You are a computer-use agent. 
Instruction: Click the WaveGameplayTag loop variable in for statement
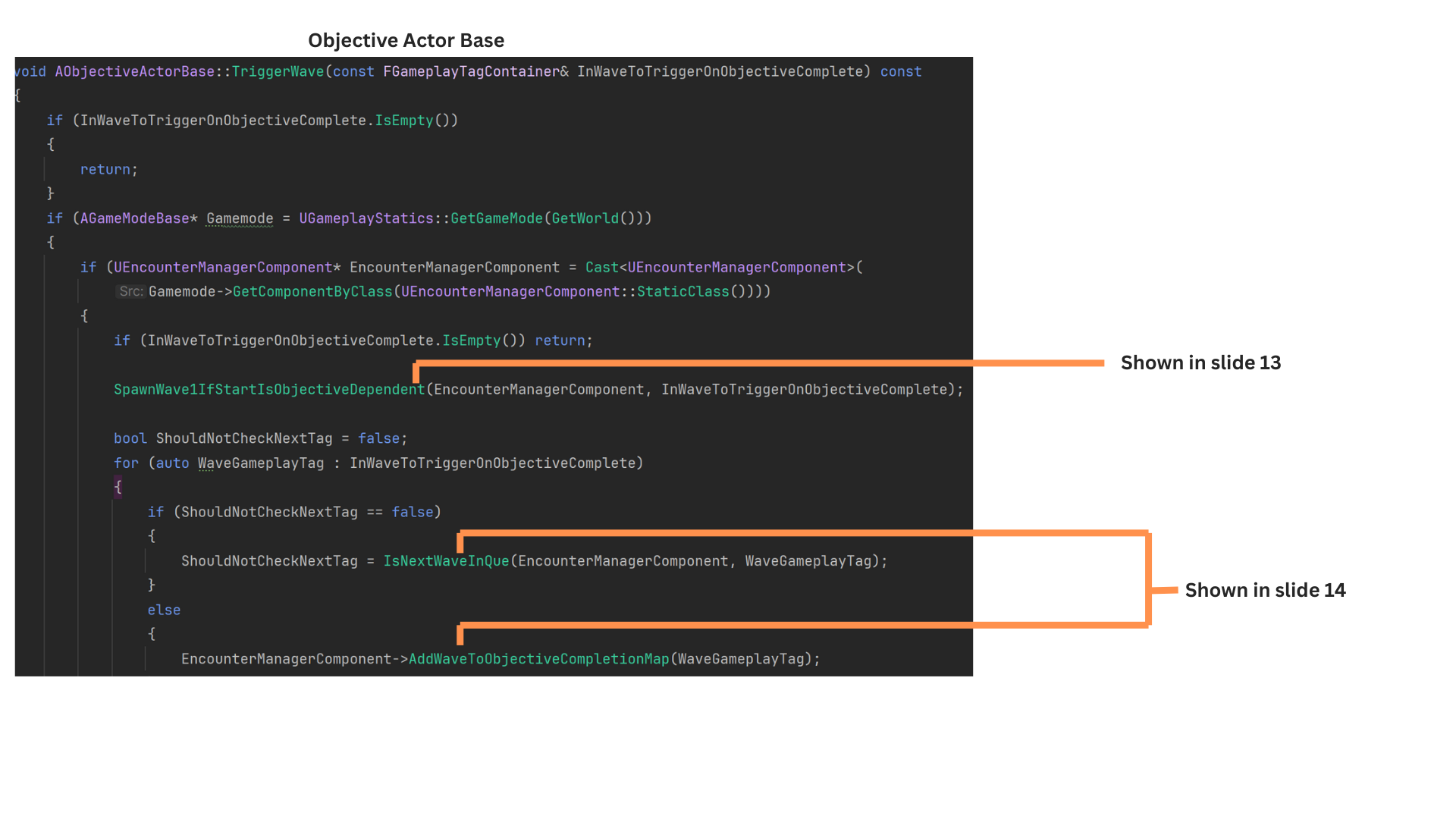point(261,463)
